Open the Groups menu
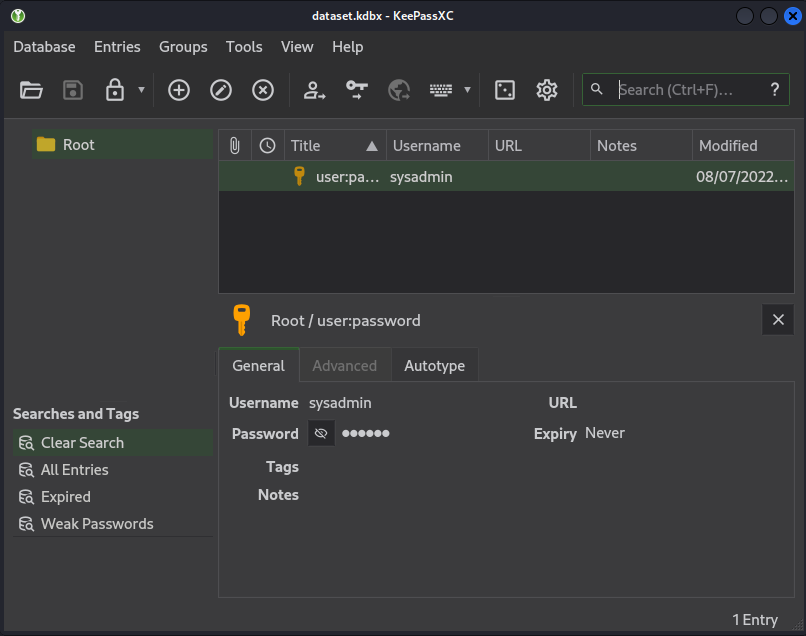The image size is (806, 636). [183, 47]
